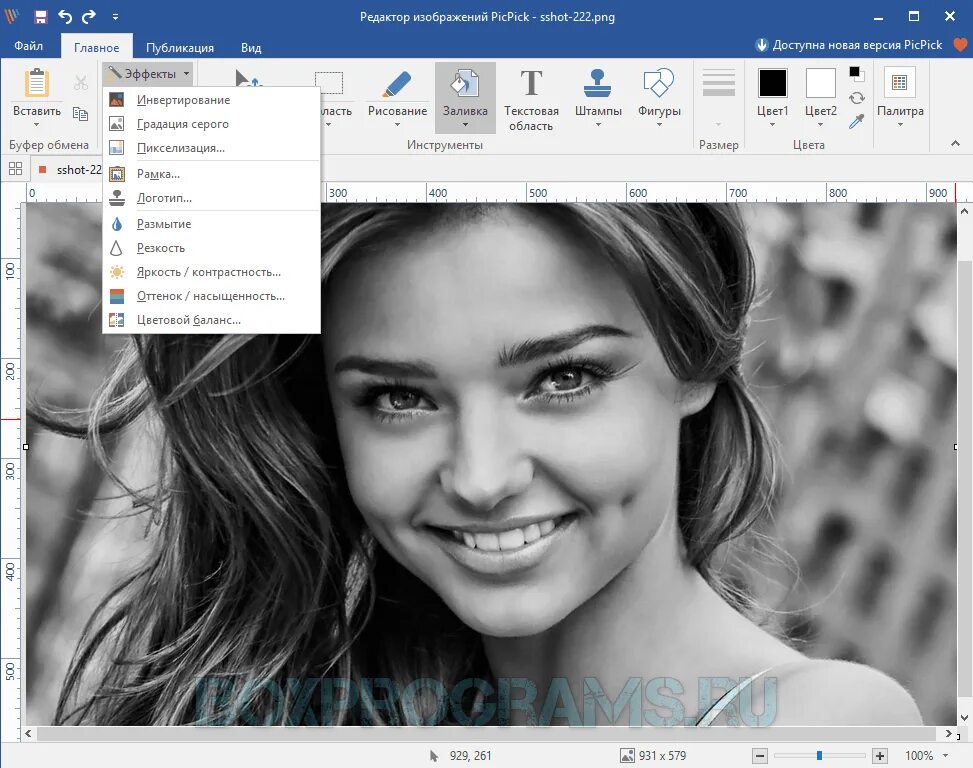This screenshot has height=768, width=973.
Task: Expand the Рисование dropdown arrow
Action: (397, 125)
